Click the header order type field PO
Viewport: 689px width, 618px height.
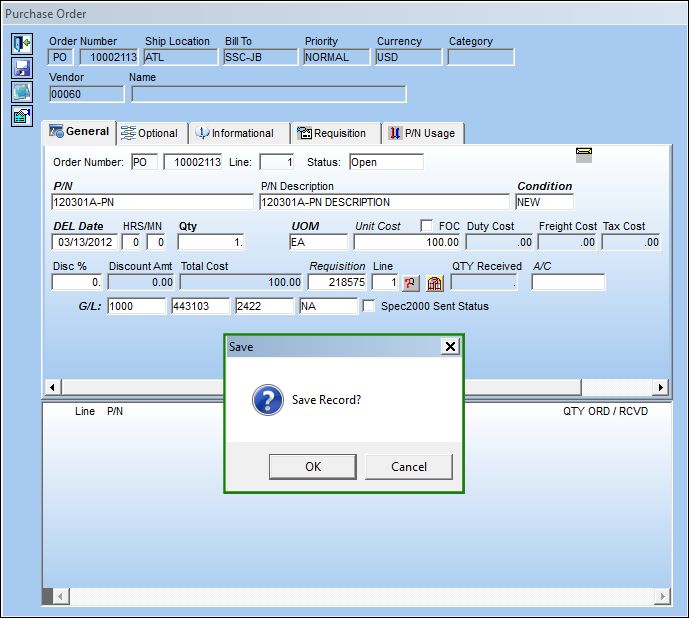tap(60, 57)
